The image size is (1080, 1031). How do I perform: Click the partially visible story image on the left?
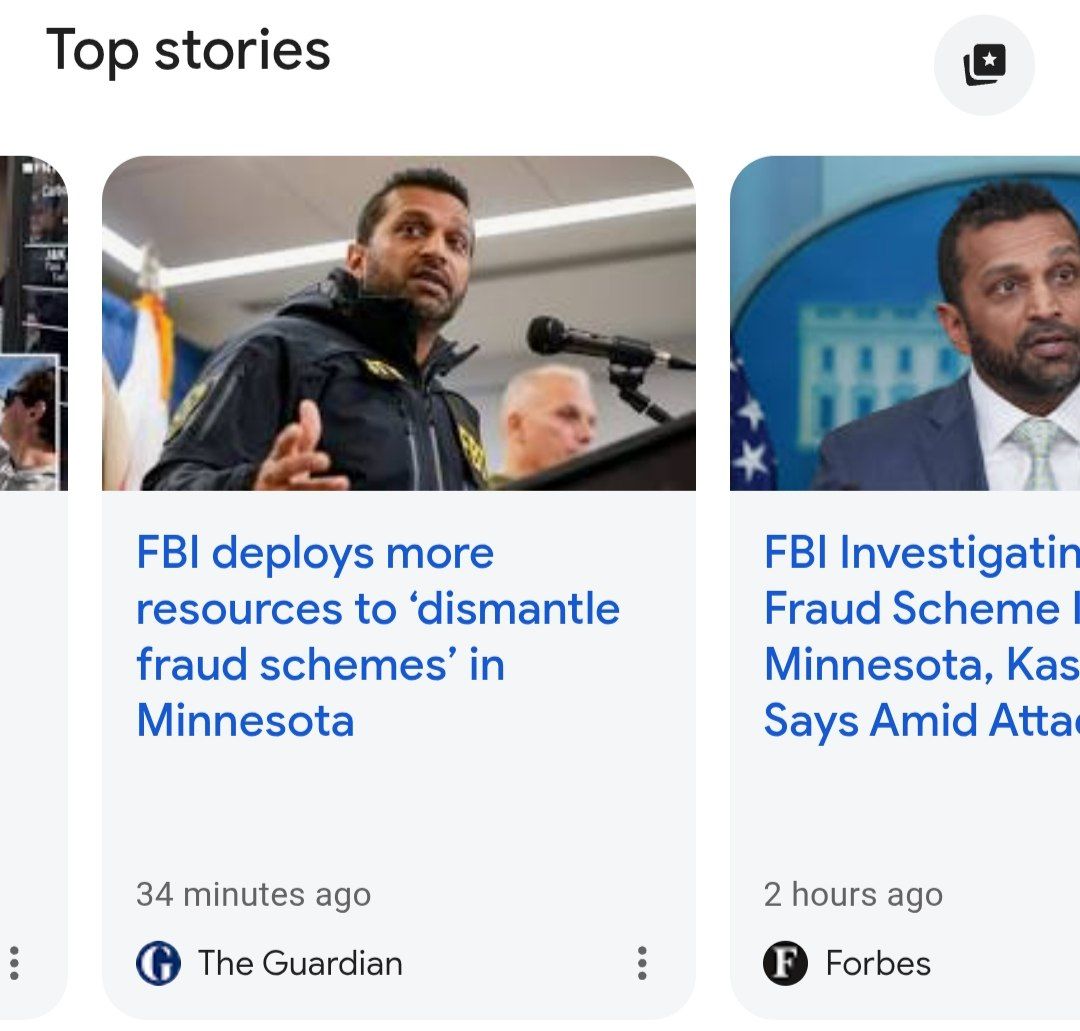pos(33,322)
